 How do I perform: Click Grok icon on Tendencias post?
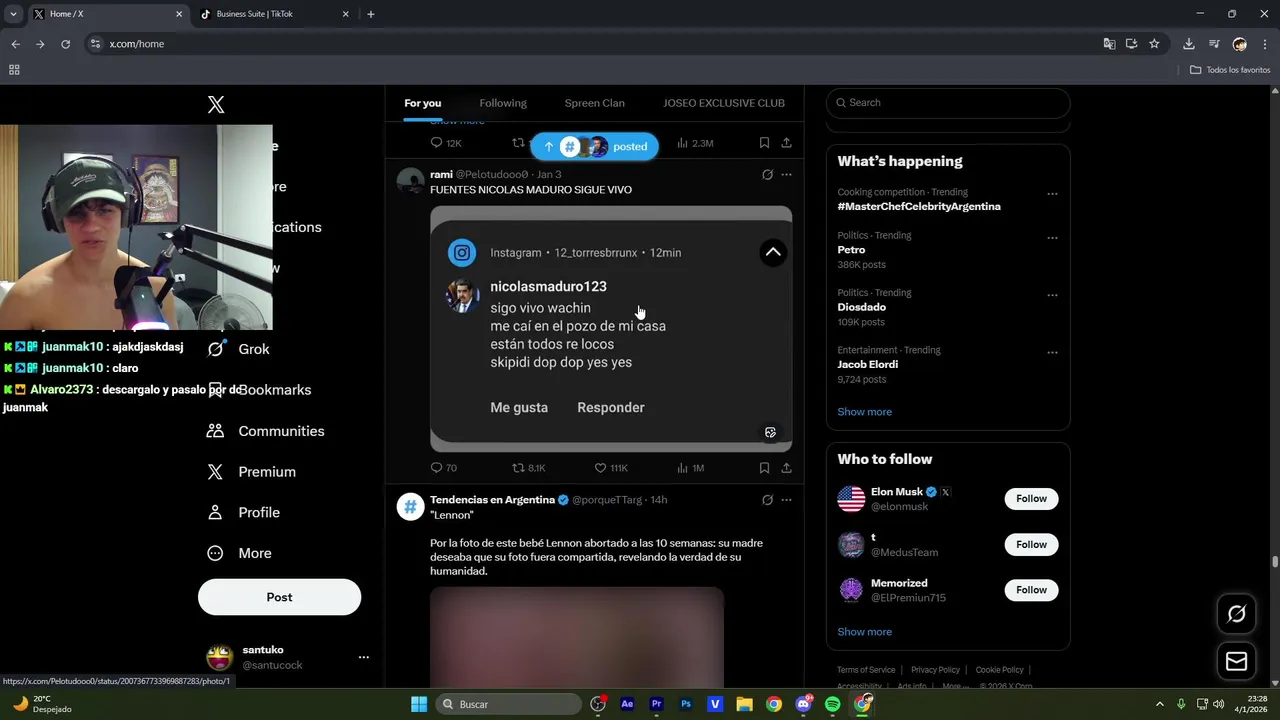[767, 500]
